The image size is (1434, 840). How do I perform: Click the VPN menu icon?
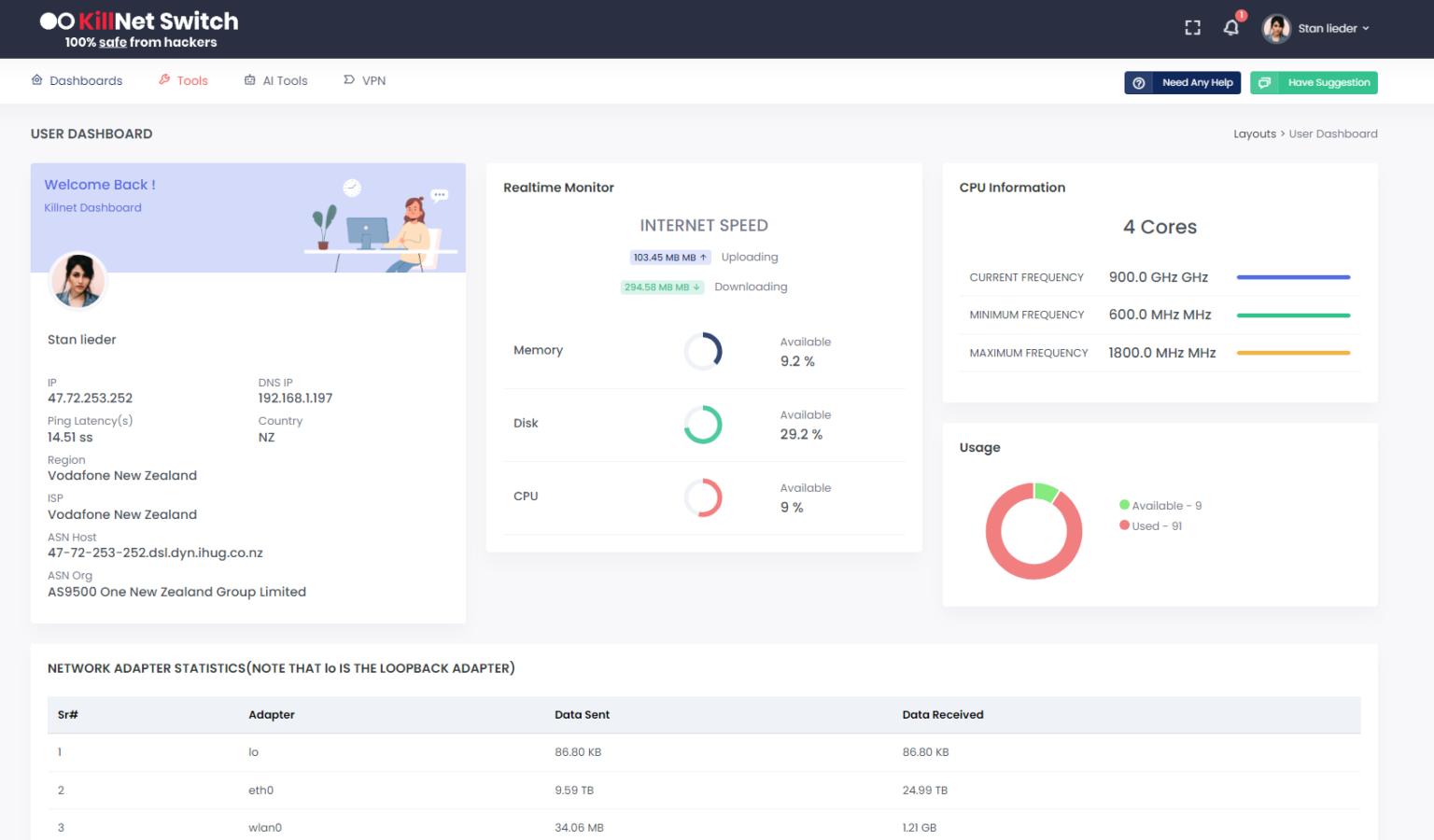(349, 80)
